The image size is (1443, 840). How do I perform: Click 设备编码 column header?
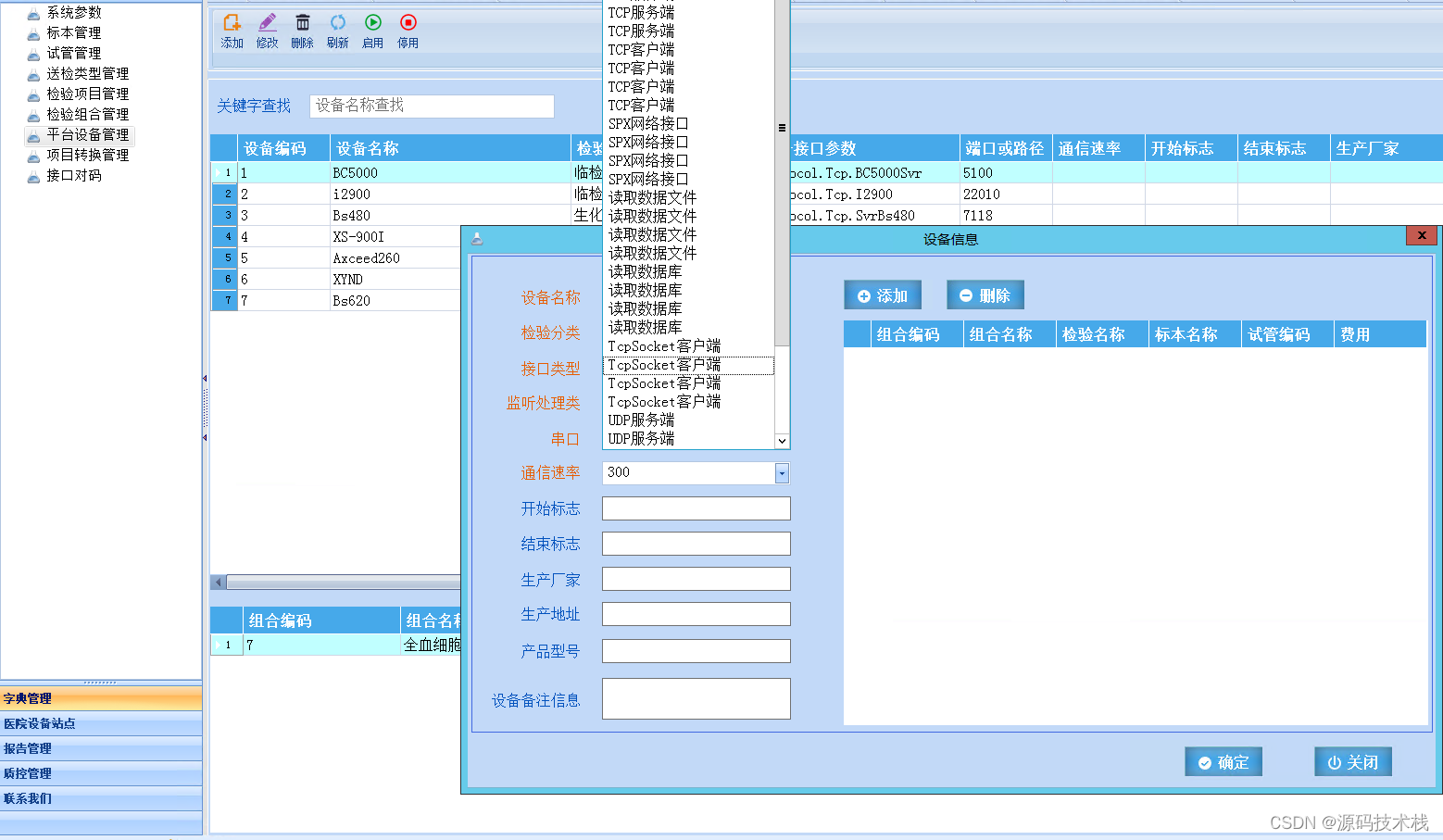click(284, 148)
